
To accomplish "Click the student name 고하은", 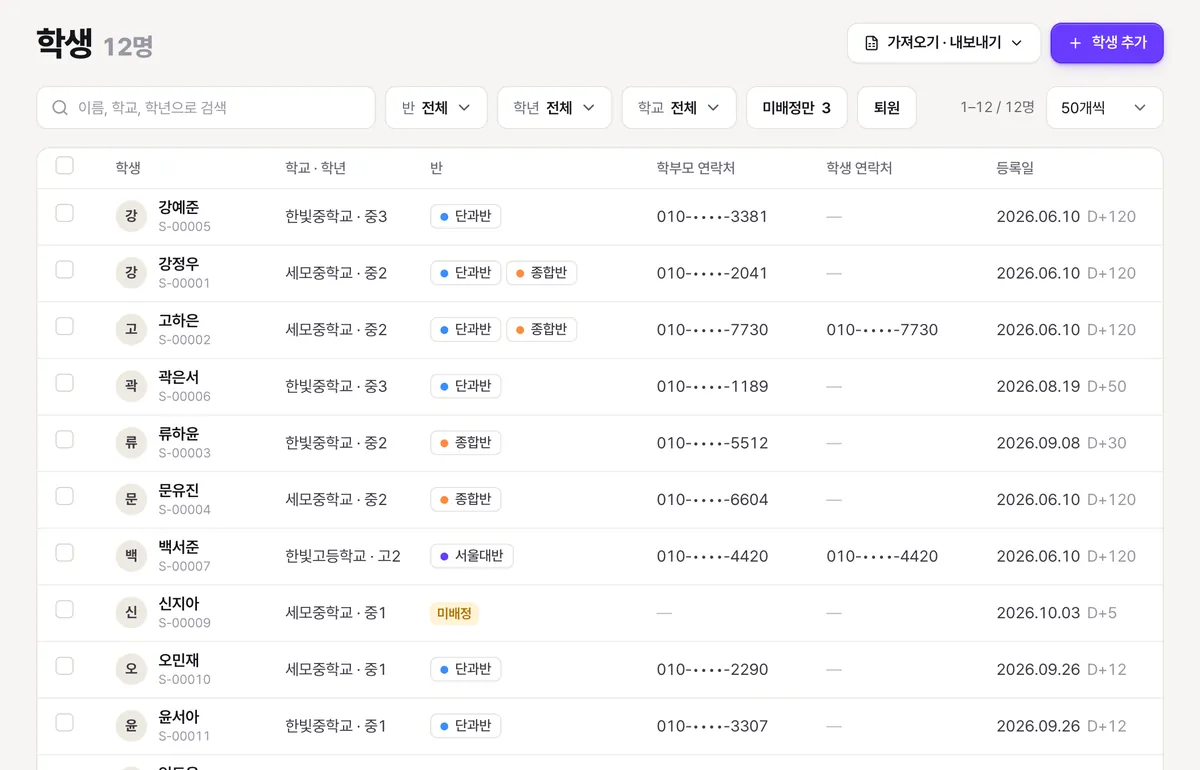I will click(x=179, y=320).
